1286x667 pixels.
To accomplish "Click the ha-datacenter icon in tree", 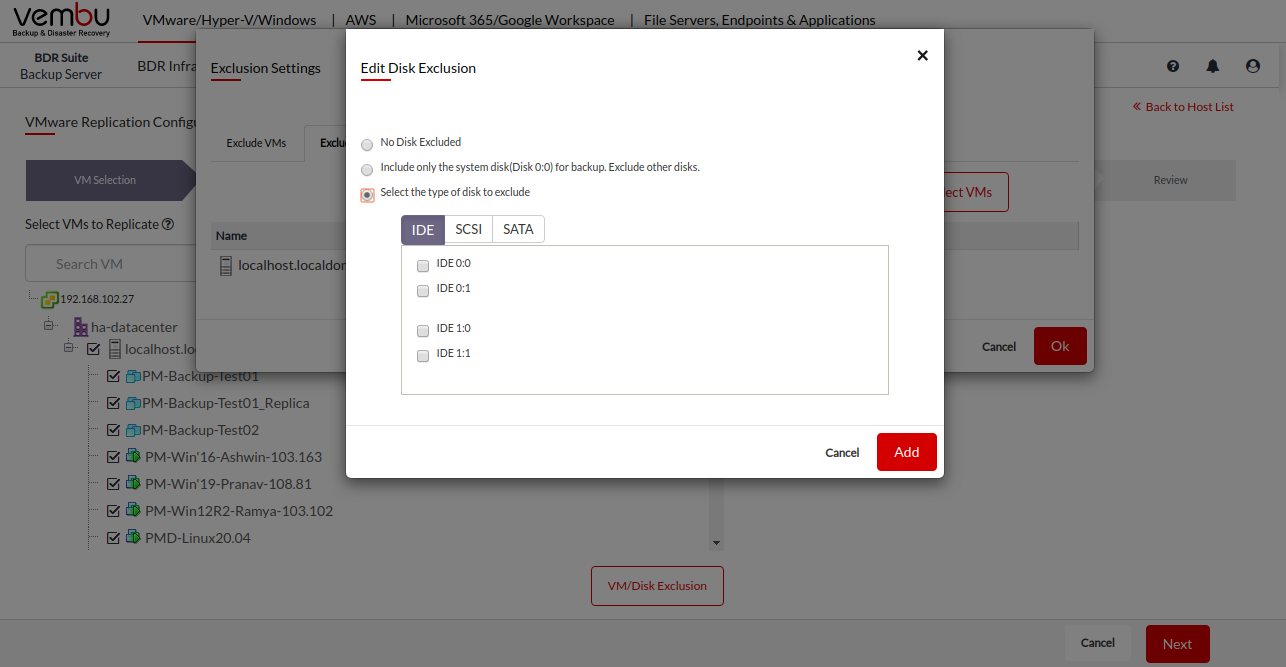I will click(80, 327).
